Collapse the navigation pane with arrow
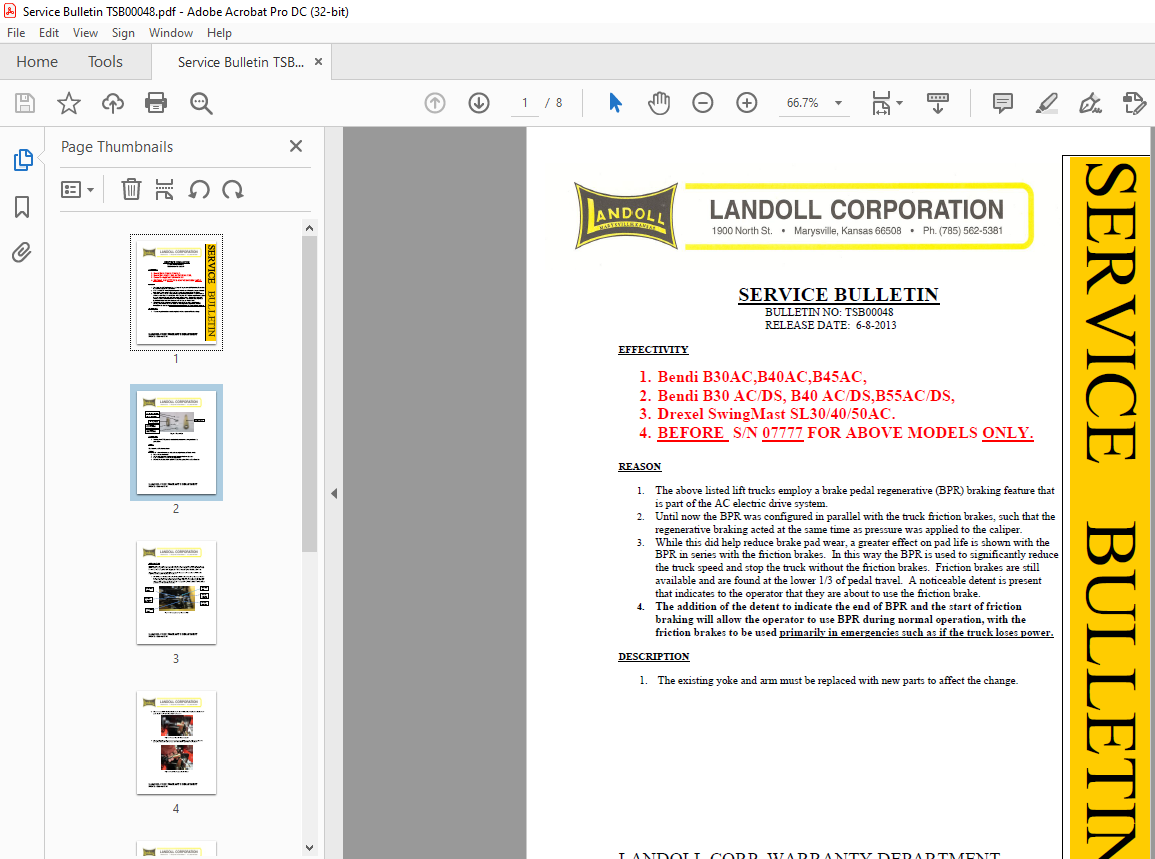Image resolution: width=1155 pixels, height=859 pixels. coord(334,493)
